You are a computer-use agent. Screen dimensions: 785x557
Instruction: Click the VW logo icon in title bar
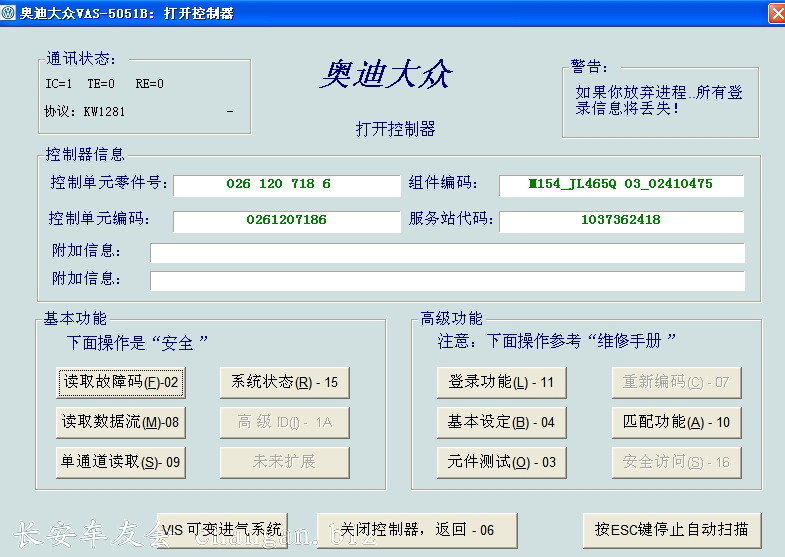point(8,13)
